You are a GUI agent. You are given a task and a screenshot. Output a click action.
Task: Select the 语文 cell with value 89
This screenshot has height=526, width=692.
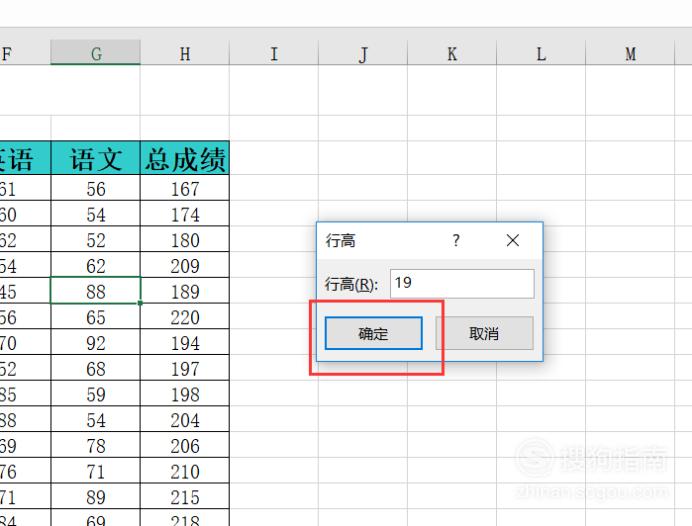pyautogui.click(x=96, y=496)
